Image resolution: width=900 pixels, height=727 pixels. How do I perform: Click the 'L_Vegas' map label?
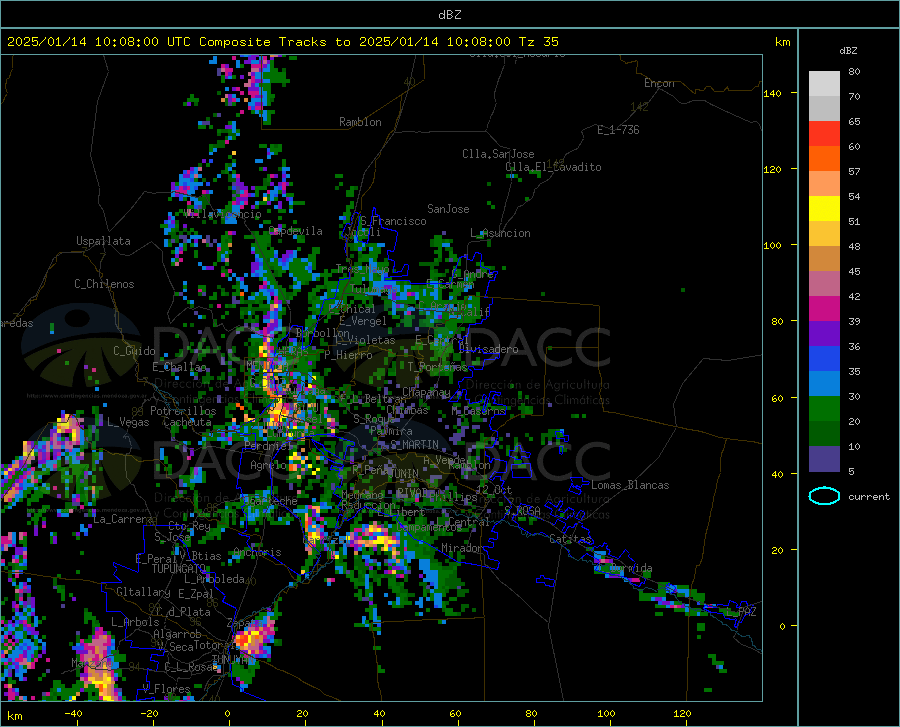coord(128,422)
